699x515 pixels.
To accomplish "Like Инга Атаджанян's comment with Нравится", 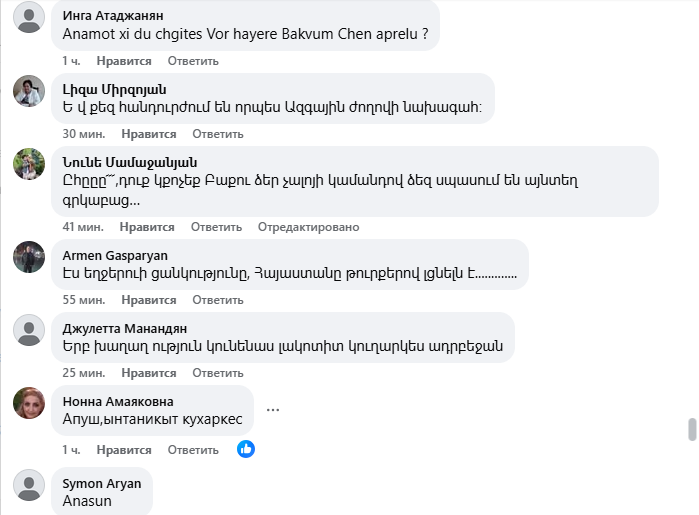I will click(123, 61).
